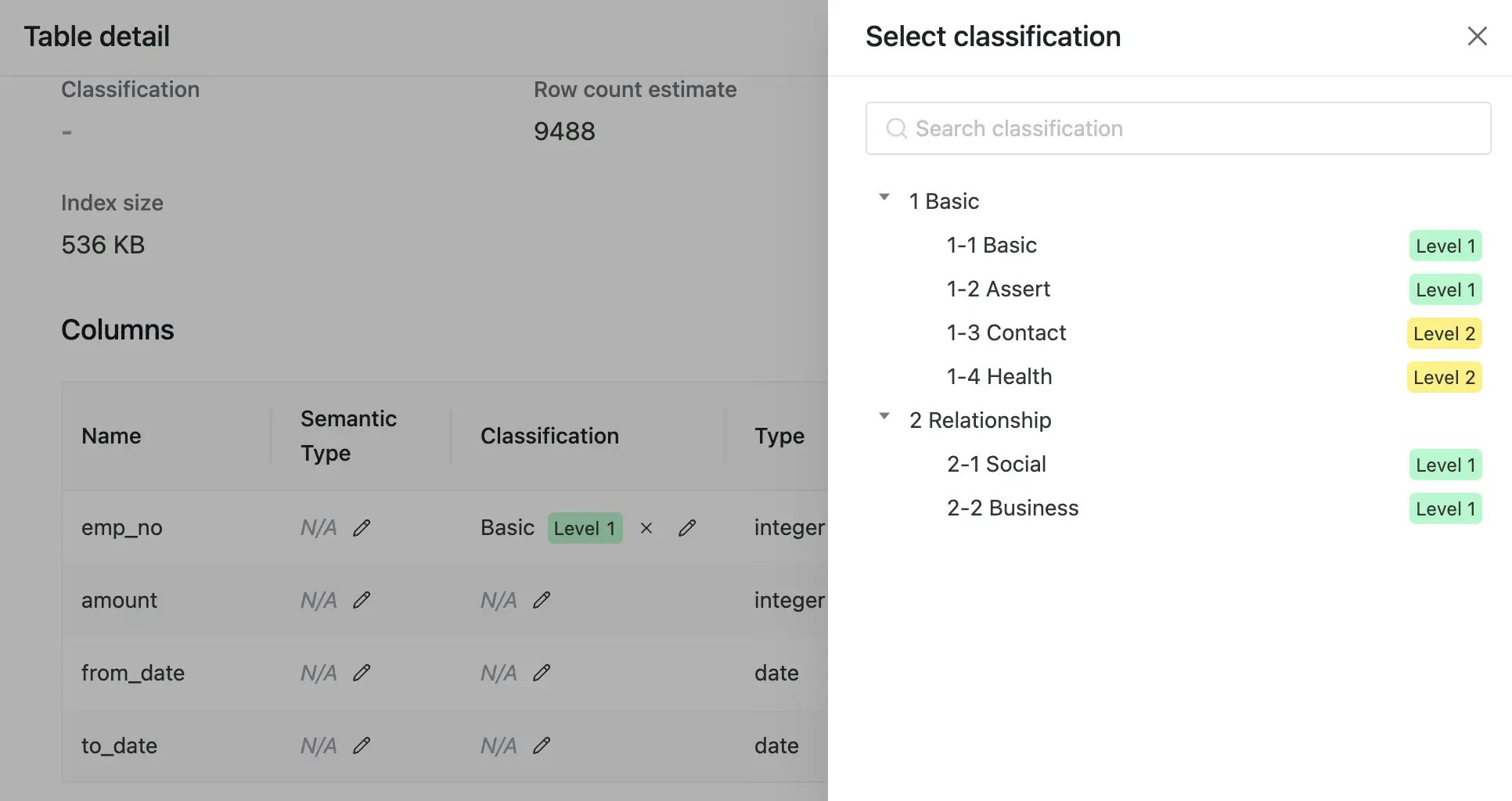Image resolution: width=1512 pixels, height=801 pixels.
Task: Close the Select classification panel
Action: pyautogui.click(x=1477, y=36)
